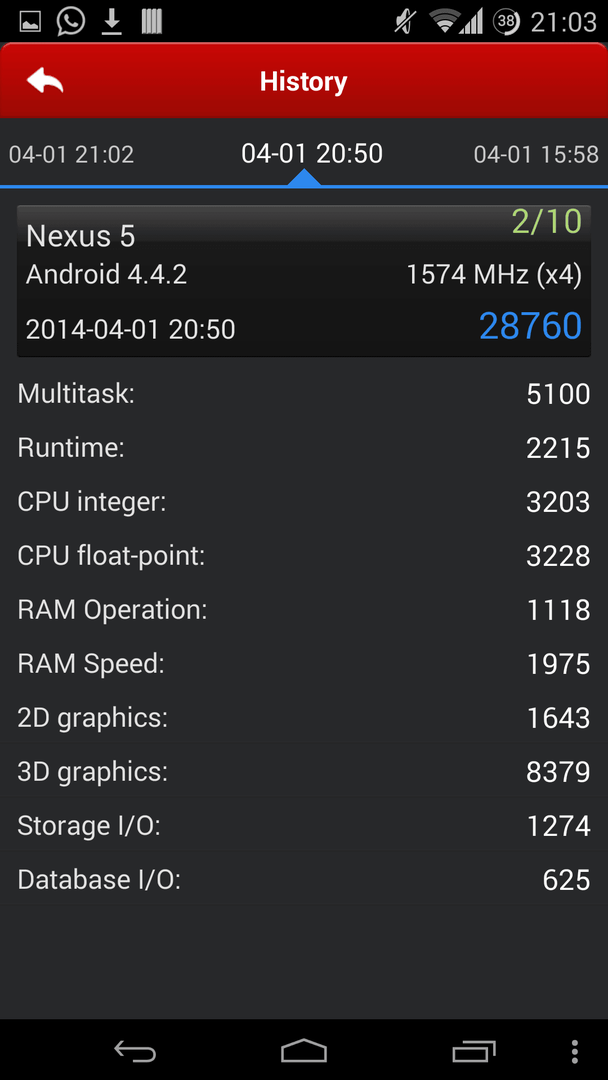Tap the download notification icon in the status bar
This screenshot has width=608, height=1080.
coord(112,22)
